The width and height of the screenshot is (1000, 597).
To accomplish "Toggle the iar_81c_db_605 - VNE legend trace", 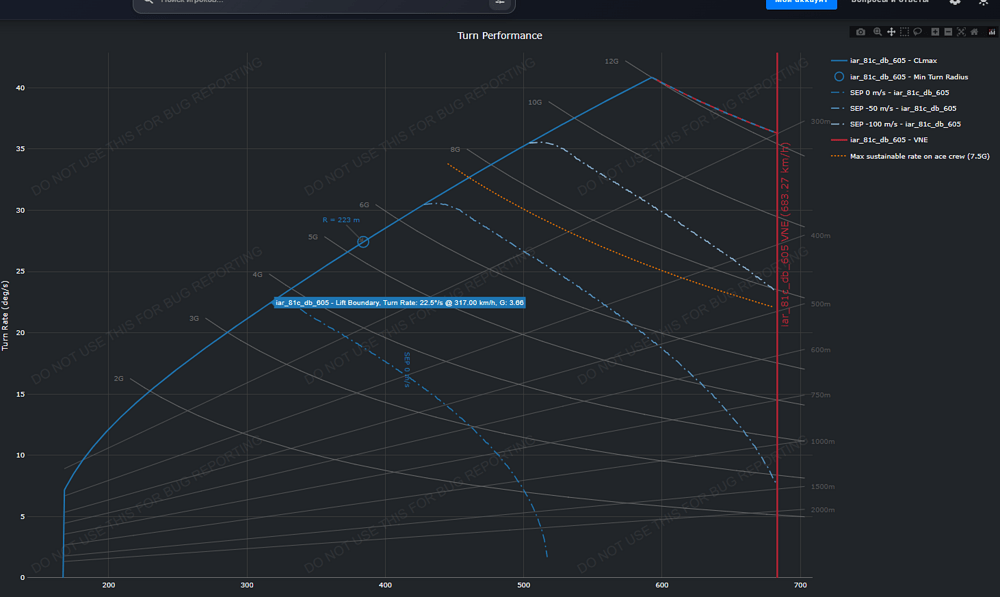I will (879, 140).
